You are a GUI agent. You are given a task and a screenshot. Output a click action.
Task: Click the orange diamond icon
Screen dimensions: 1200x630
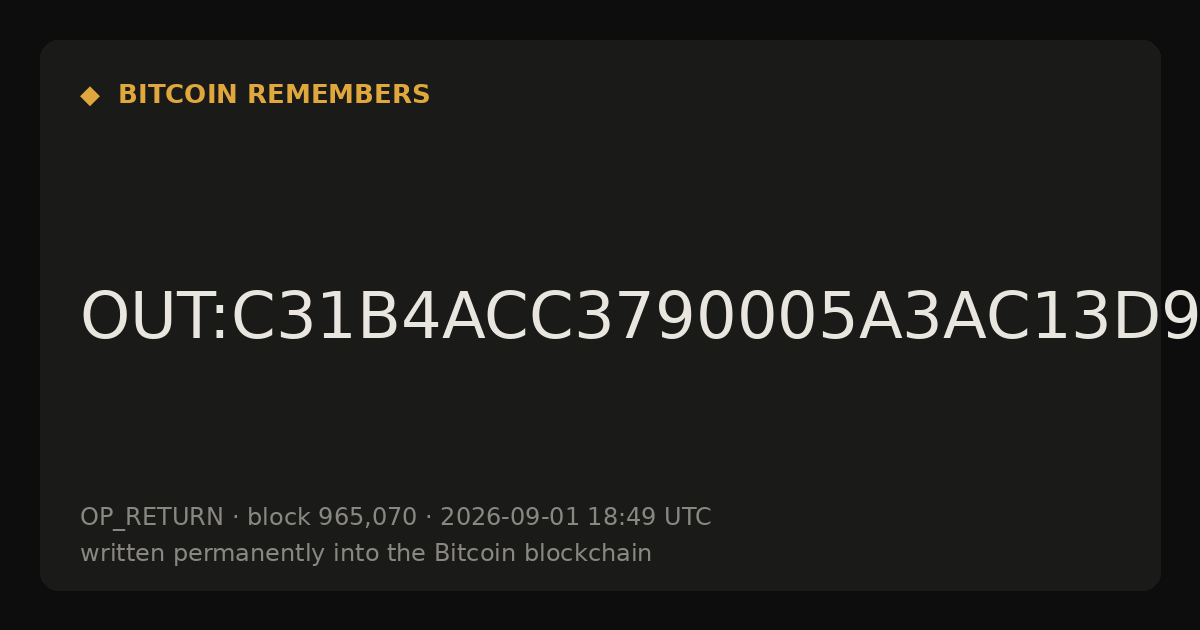tap(90, 95)
